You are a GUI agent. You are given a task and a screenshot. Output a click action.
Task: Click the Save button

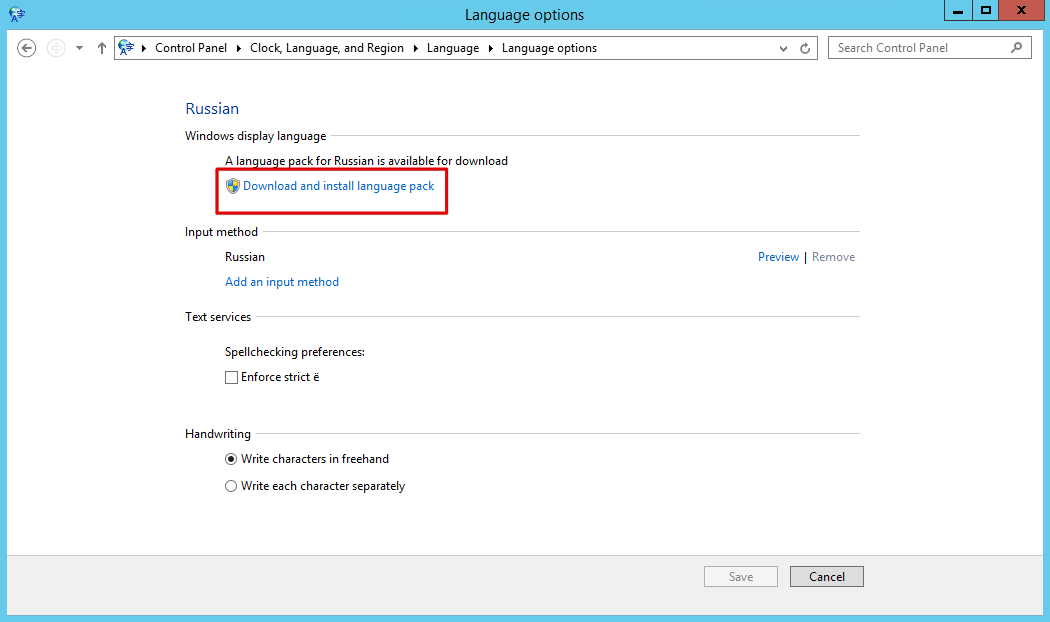(x=741, y=576)
